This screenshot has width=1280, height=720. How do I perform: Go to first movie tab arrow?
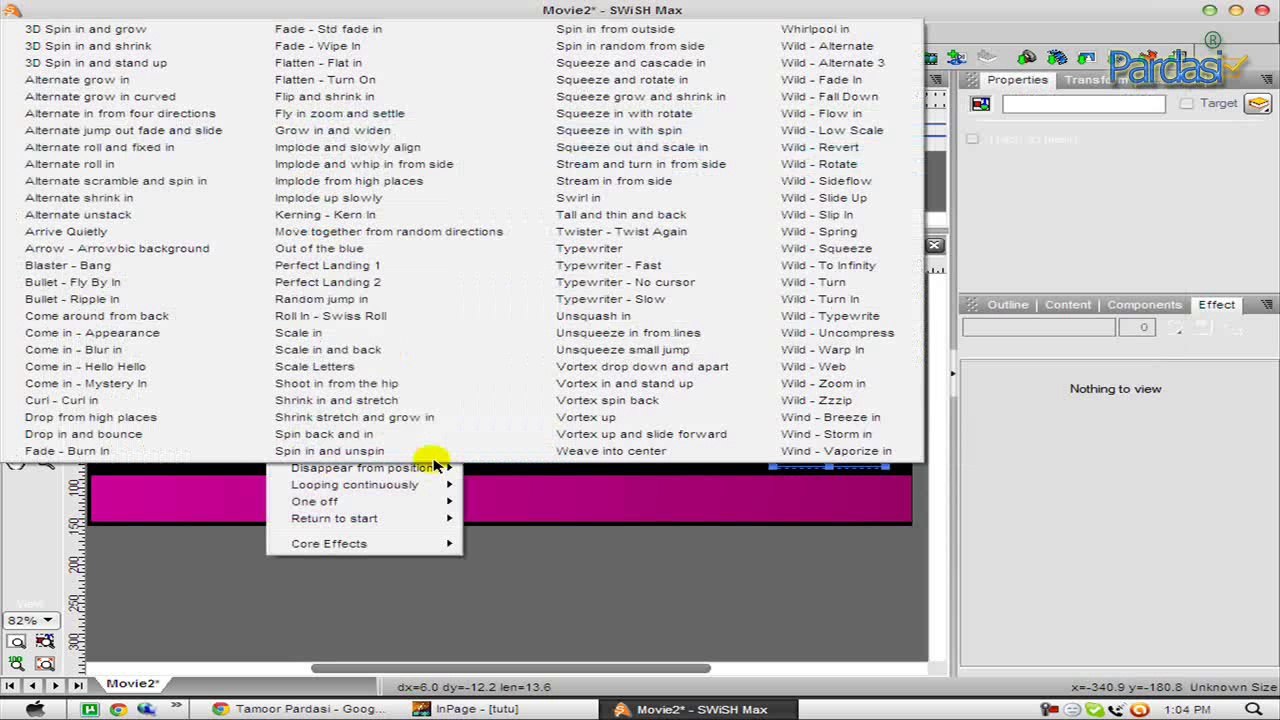point(10,686)
